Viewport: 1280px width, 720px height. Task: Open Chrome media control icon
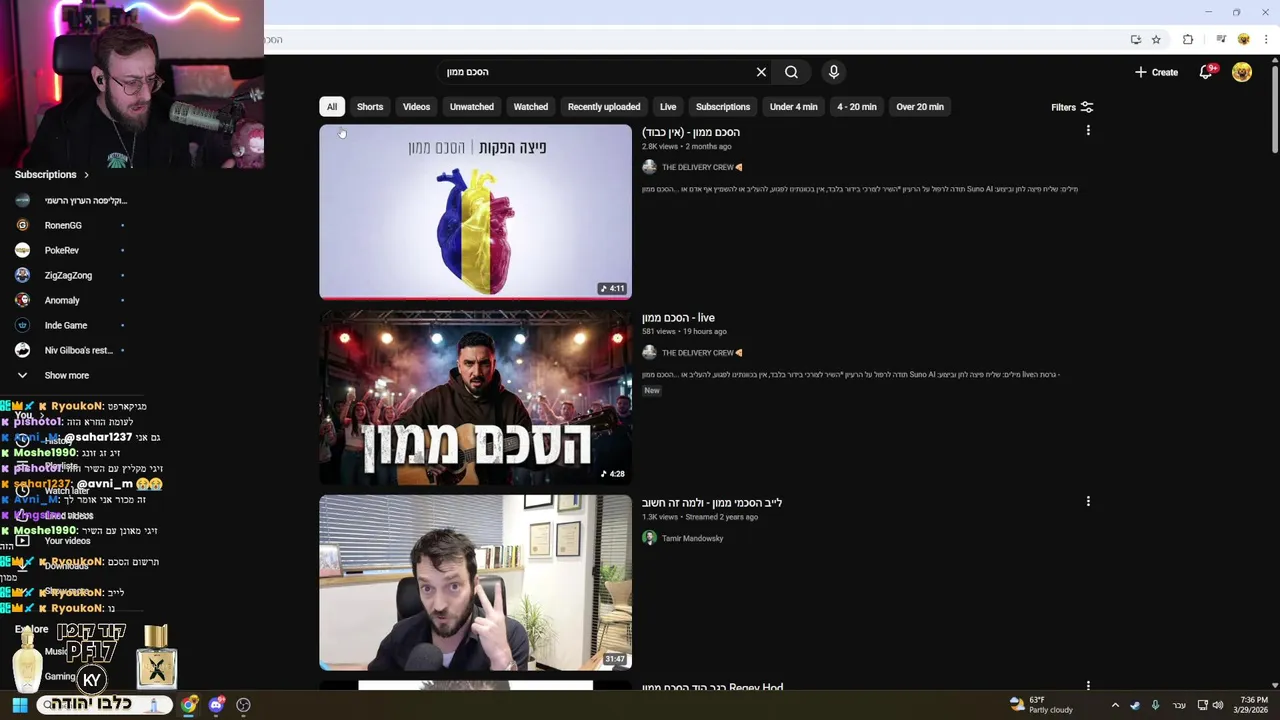1221,39
